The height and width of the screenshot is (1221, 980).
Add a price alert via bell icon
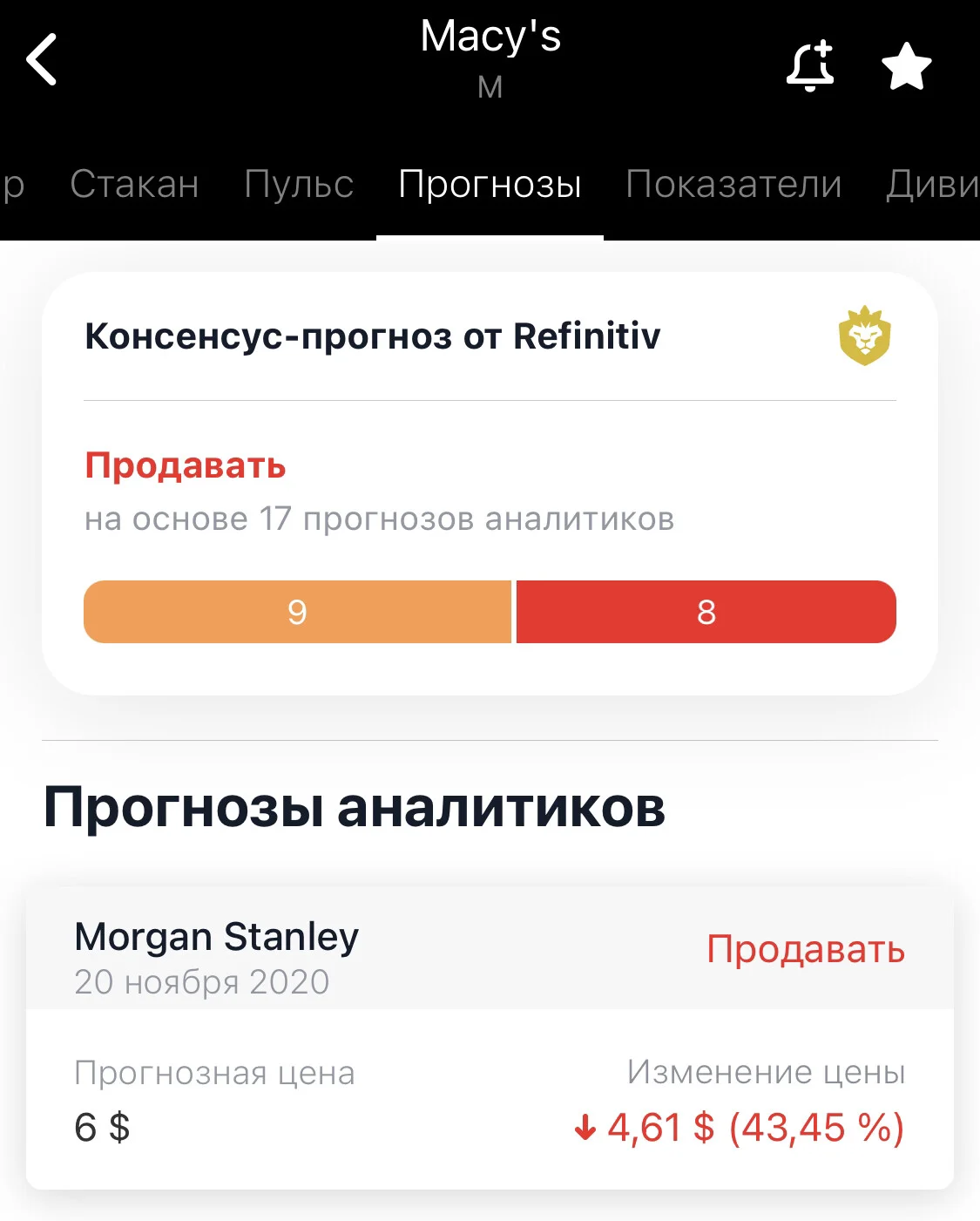click(x=810, y=66)
